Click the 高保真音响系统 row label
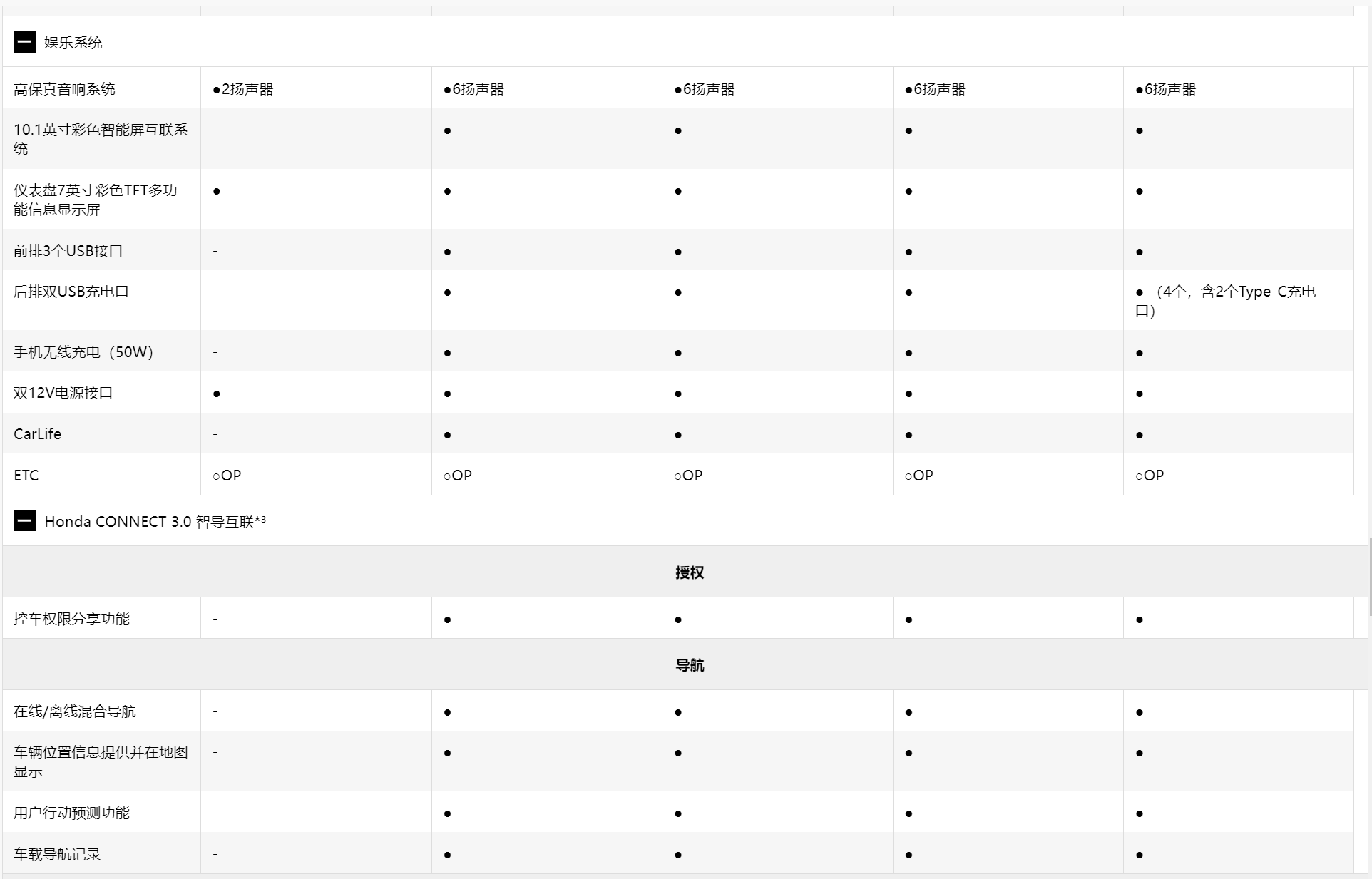The image size is (1372, 879). tap(65, 89)
